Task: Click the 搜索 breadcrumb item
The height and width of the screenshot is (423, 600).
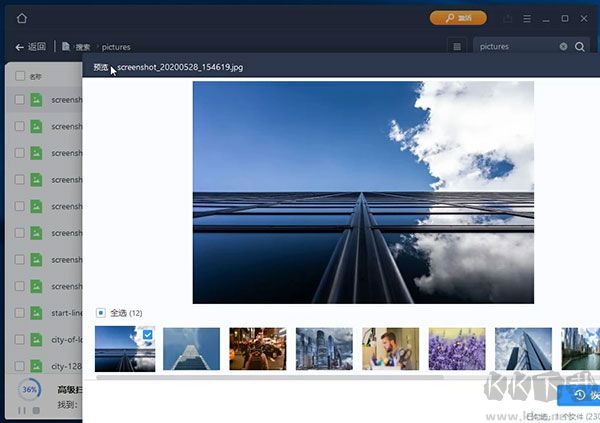Action: pos(82,47)
